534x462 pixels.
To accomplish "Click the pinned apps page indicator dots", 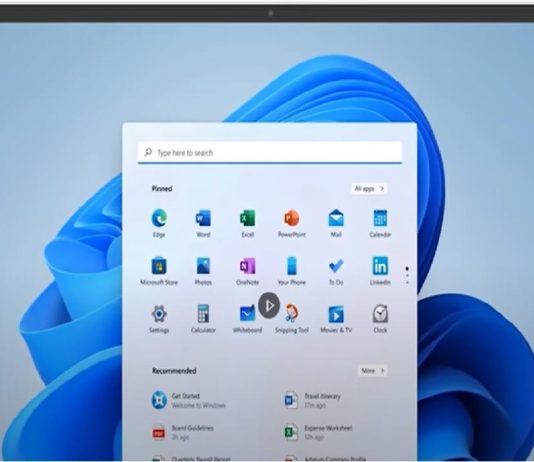I will pos(407,275).
